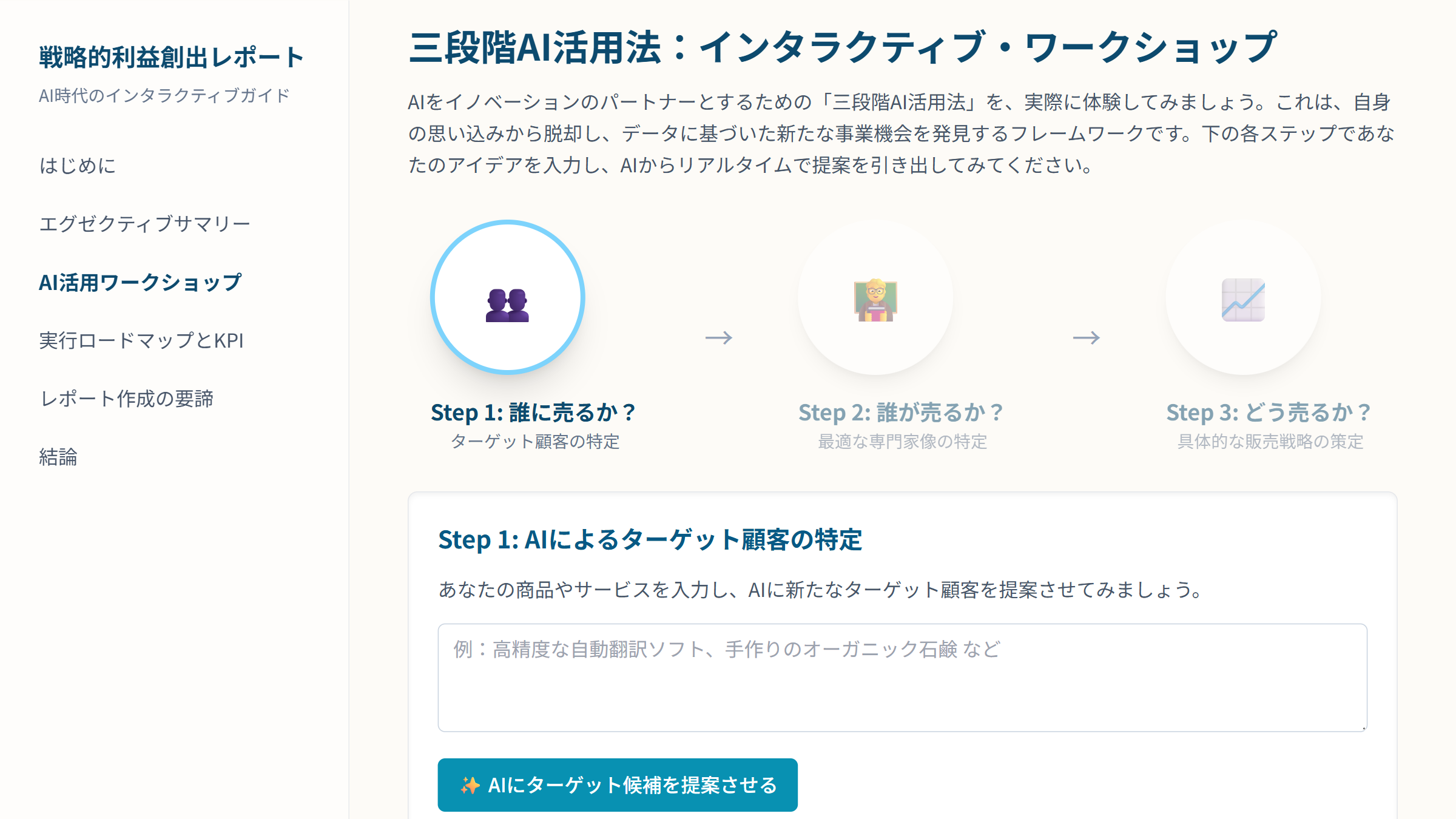1456x819 pixels.
Task: Click the arrow between Step 2 and Step 3
Action: coord(1087,337)
